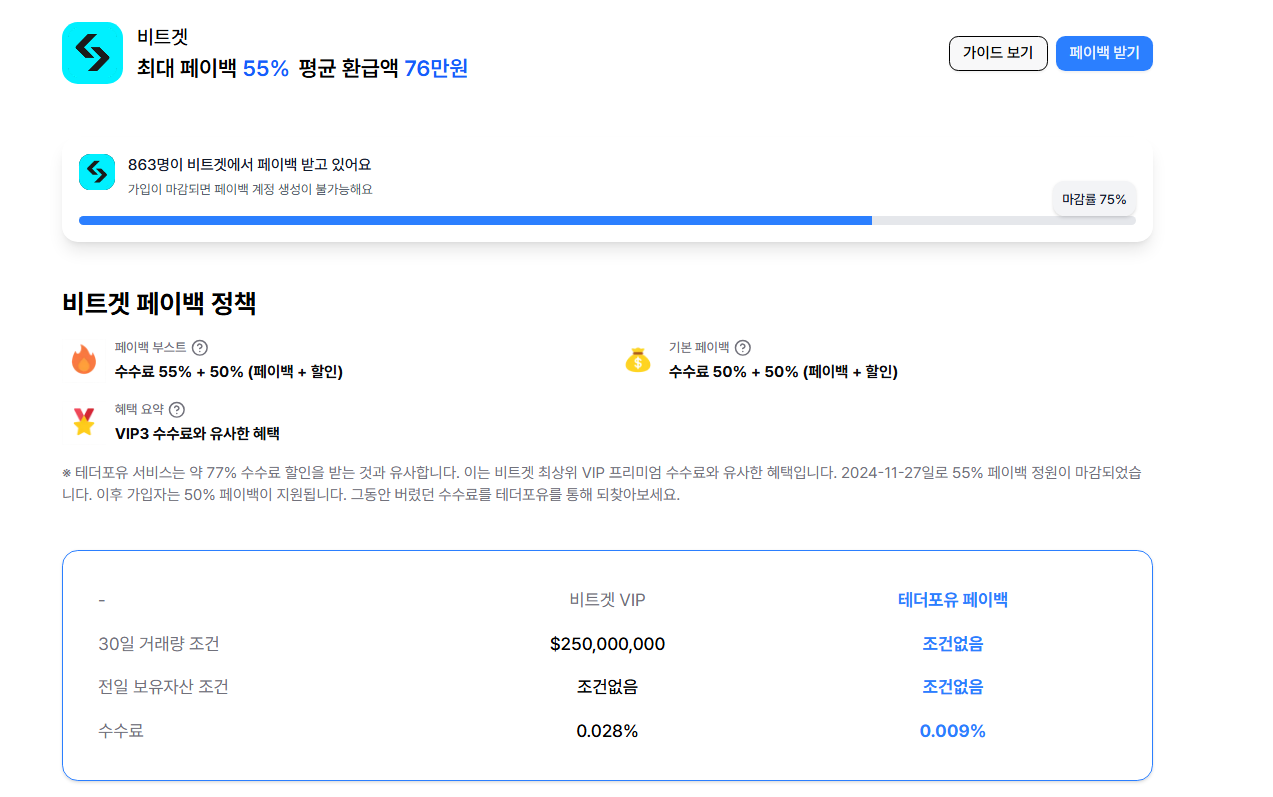The width and height of the screenshot is (1273, 797).
Task: Click the 전일 보유자산 조건 row label
Action: 164,687
